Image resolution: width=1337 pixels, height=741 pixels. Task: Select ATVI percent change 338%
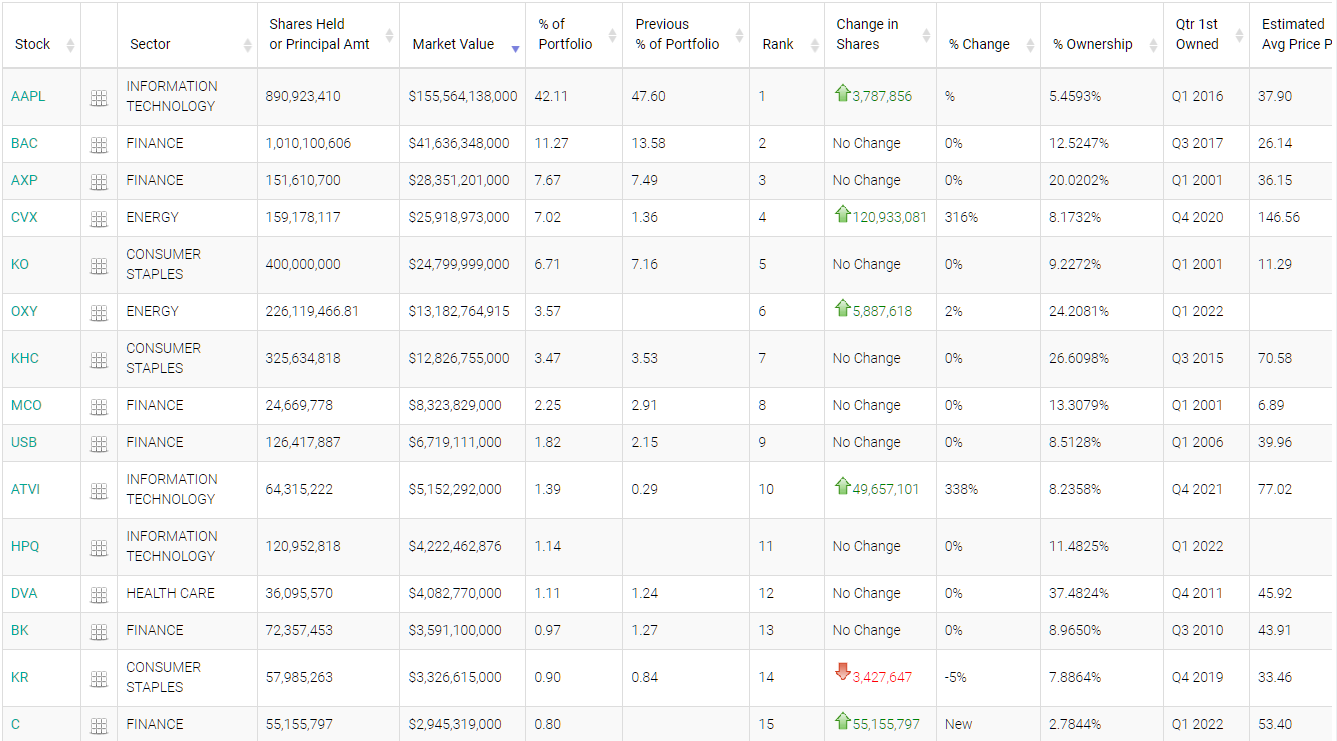[x=961, y=489]
